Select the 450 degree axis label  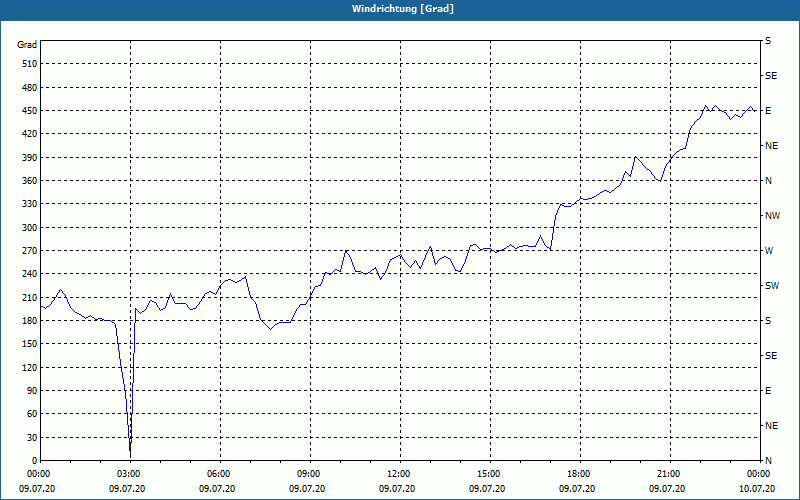tap(30, 111)
